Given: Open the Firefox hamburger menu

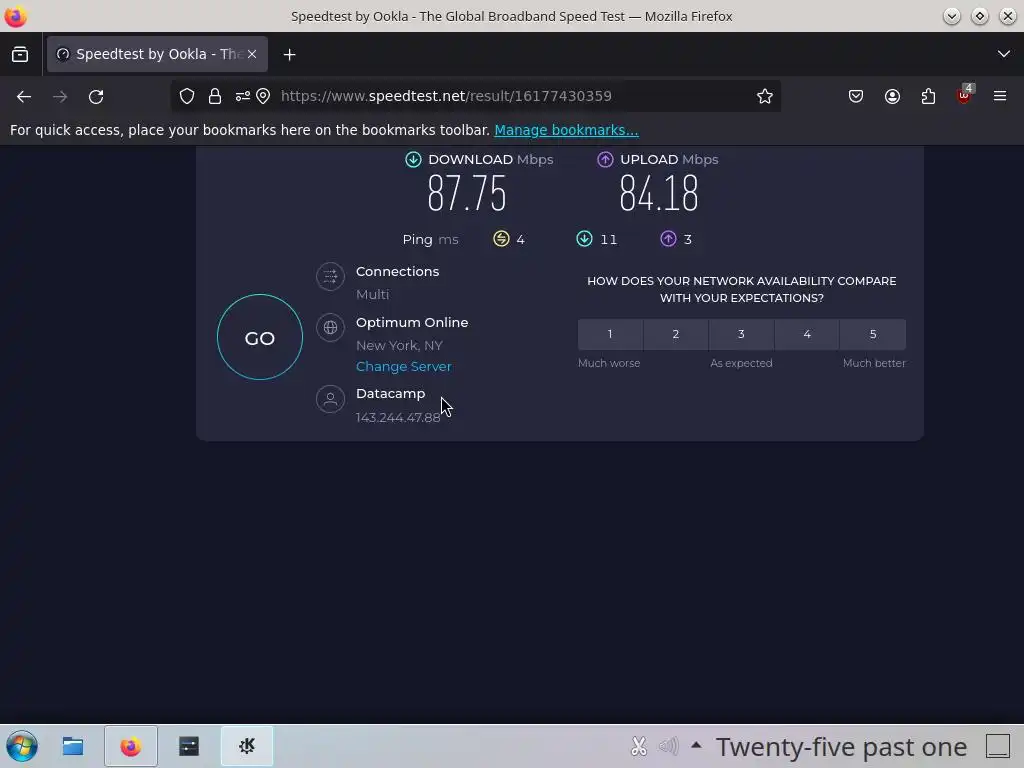Looking at the screenshot, I should click(x=1000, y=97).
